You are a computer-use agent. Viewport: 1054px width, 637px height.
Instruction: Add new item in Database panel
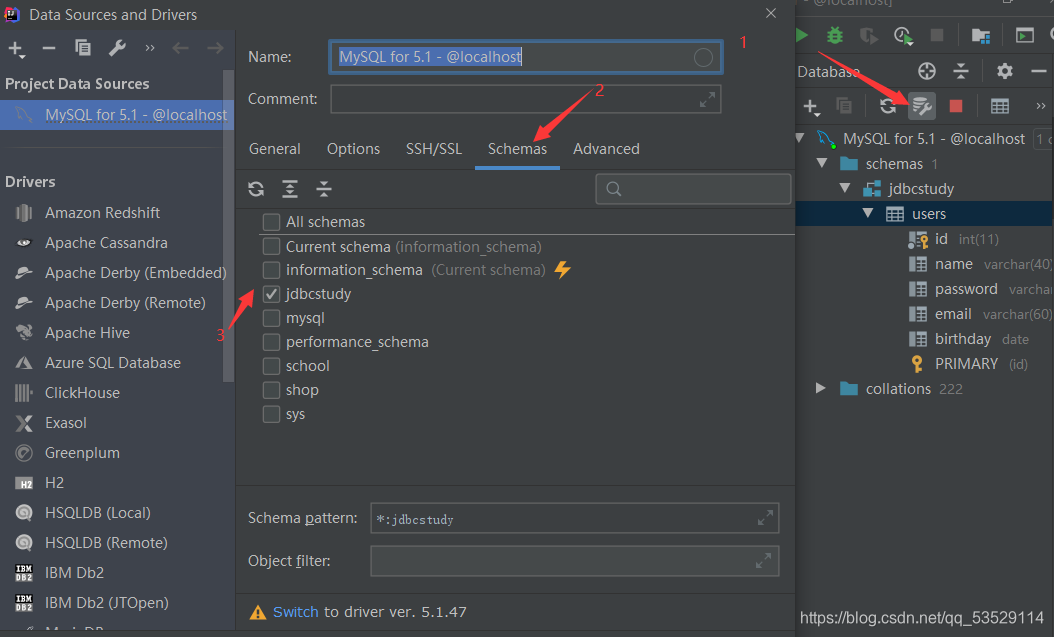(811, 106)
